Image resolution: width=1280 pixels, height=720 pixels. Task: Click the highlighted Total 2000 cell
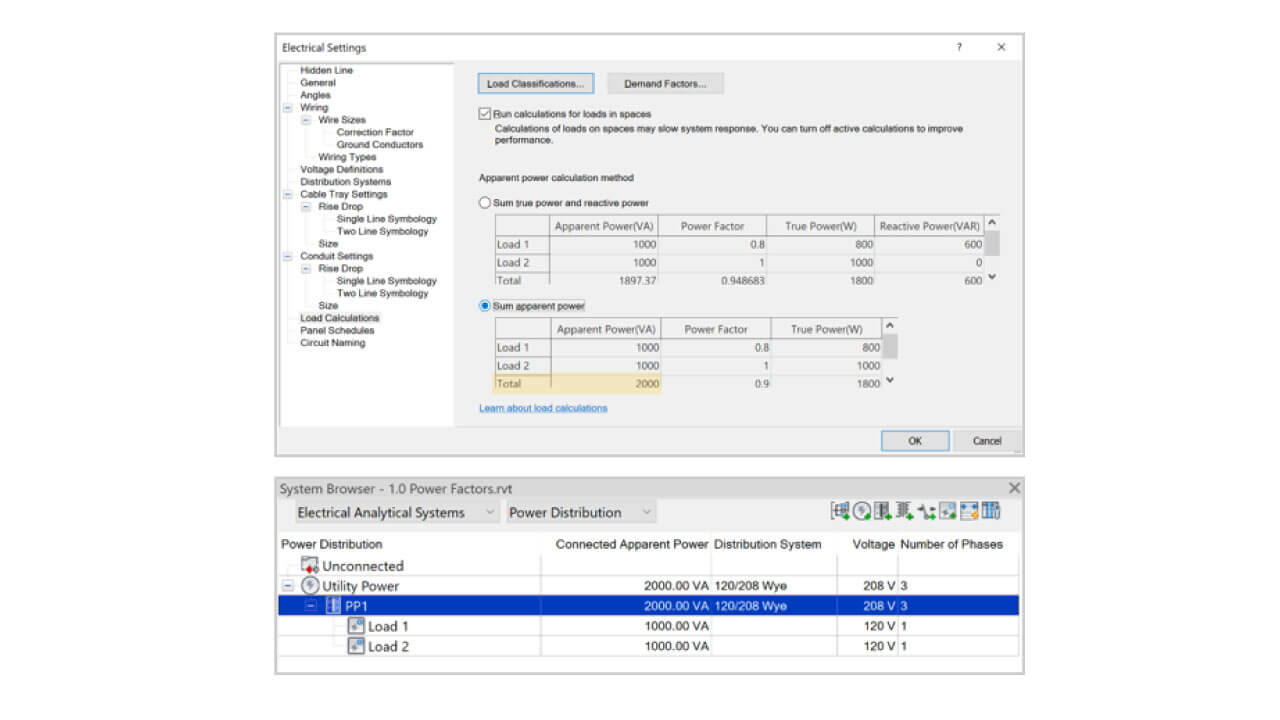pos(605,383)
